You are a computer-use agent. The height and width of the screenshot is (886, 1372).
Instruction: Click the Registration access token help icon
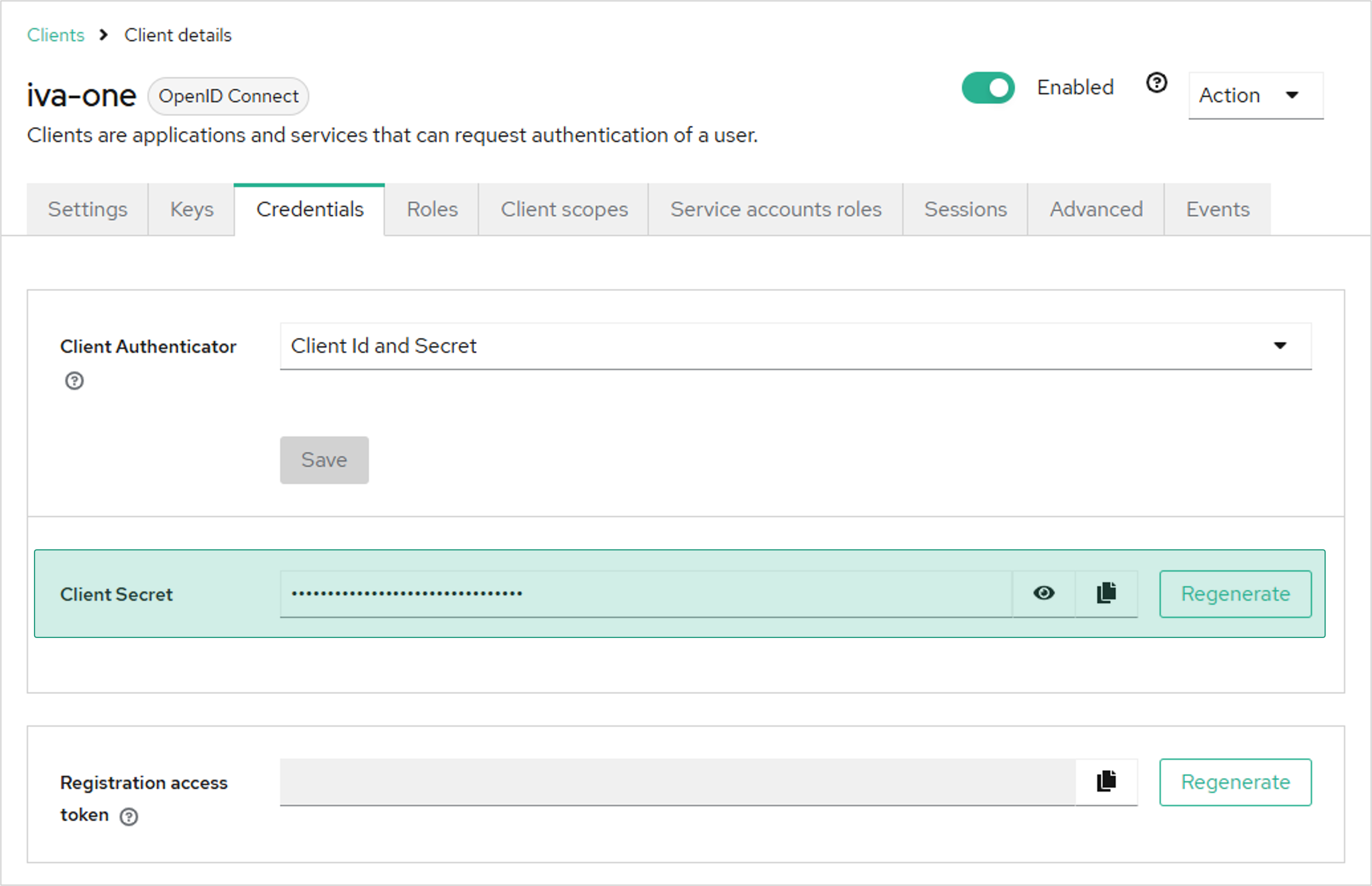click(129, 817)
